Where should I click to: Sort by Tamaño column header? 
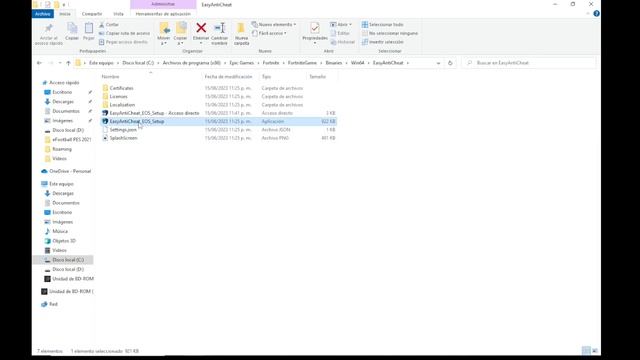(x=318, y=77)
